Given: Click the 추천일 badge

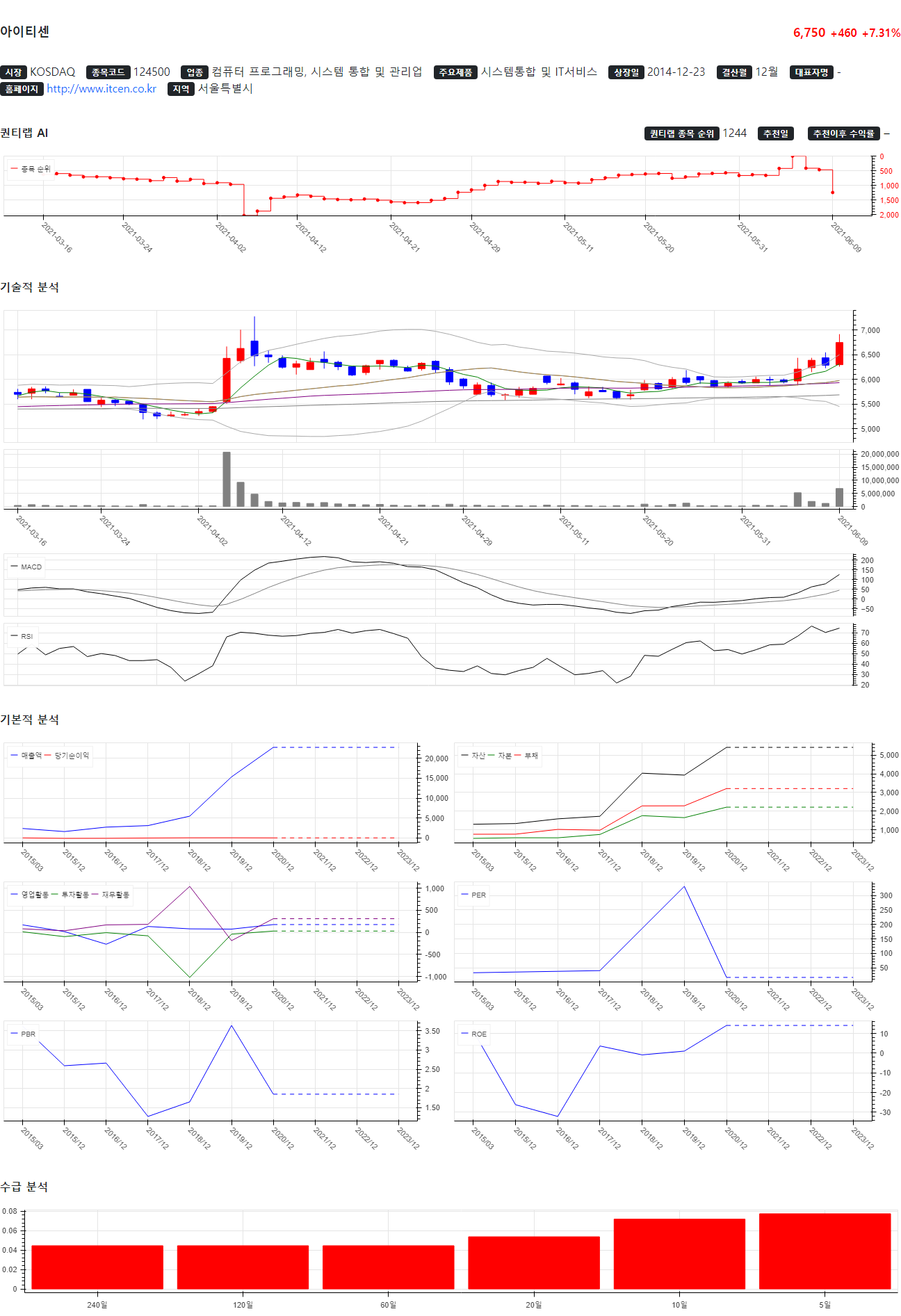Looking at the screenshot, I should pyautogui.click(x=775, y=133).
